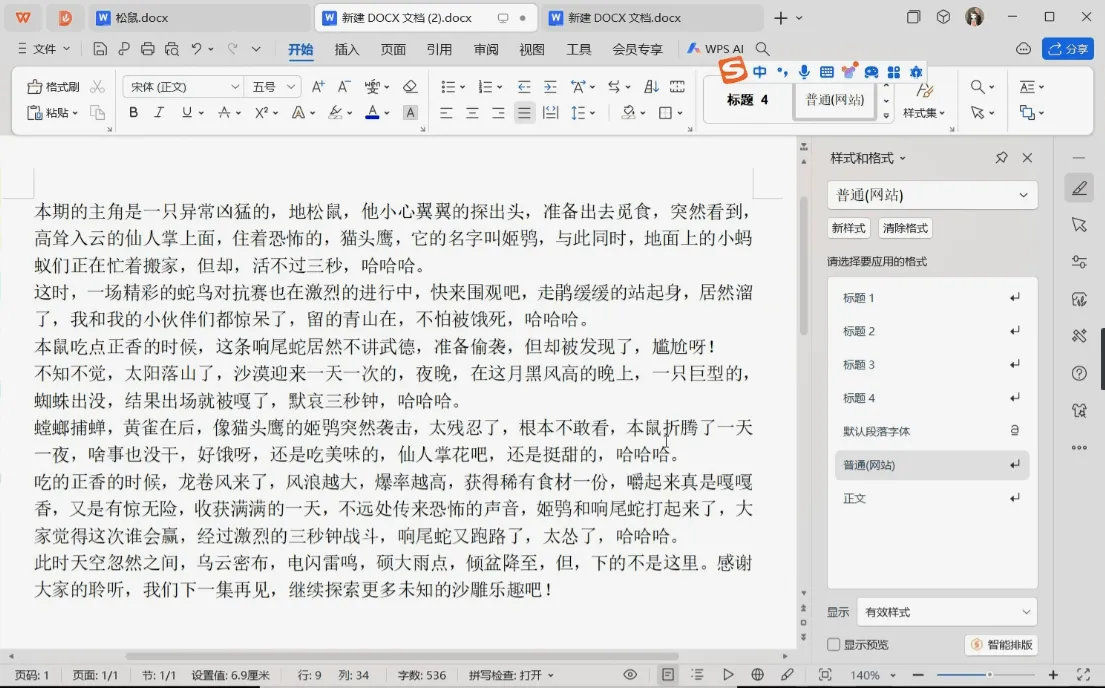This screenshot has height=688, width=1105.
Task: Switch to web layout globe view
Action: coord(757,675)
